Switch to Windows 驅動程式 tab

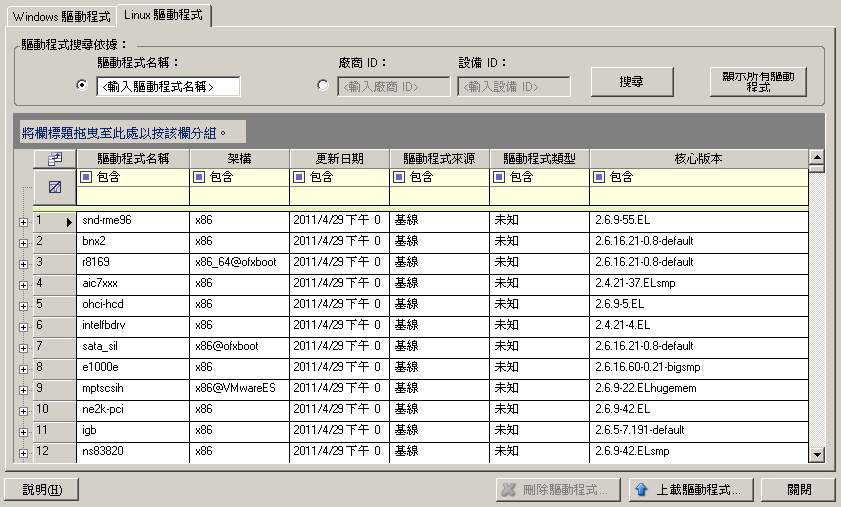pyautogui.click(x=61, y=17)
